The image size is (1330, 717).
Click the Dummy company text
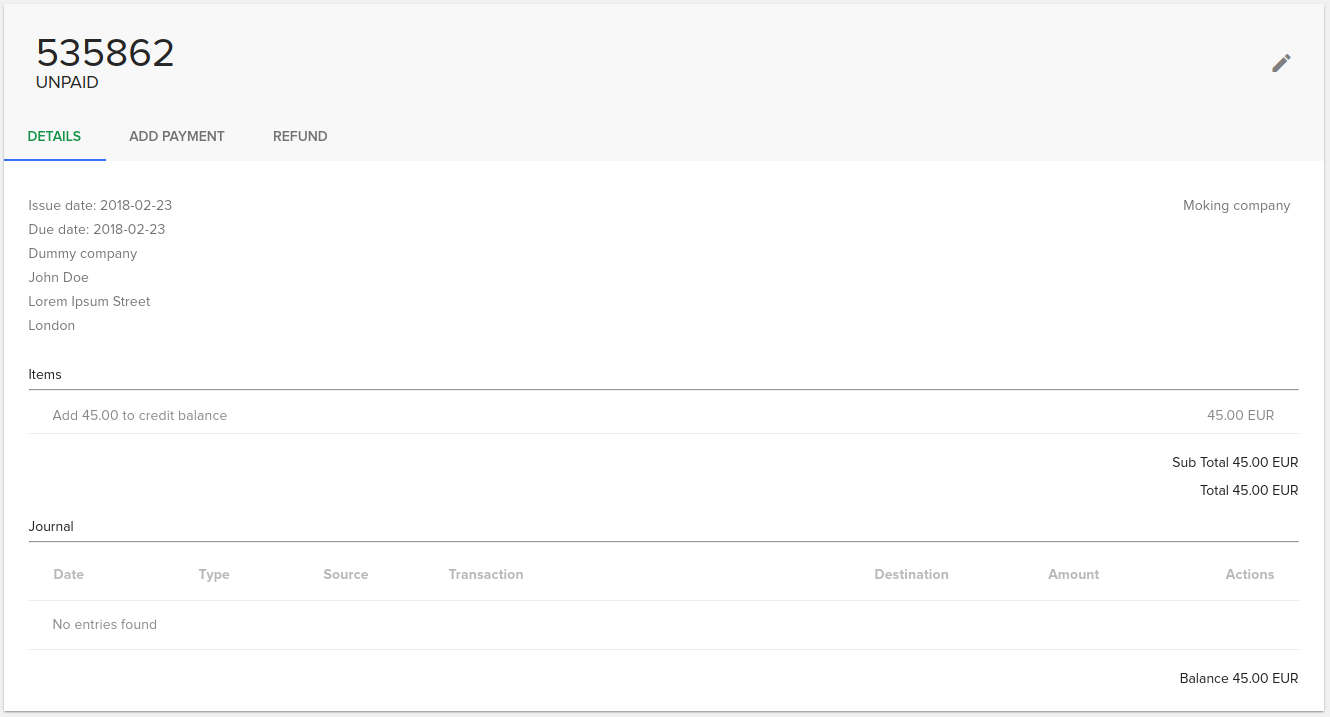pos(82,253)
